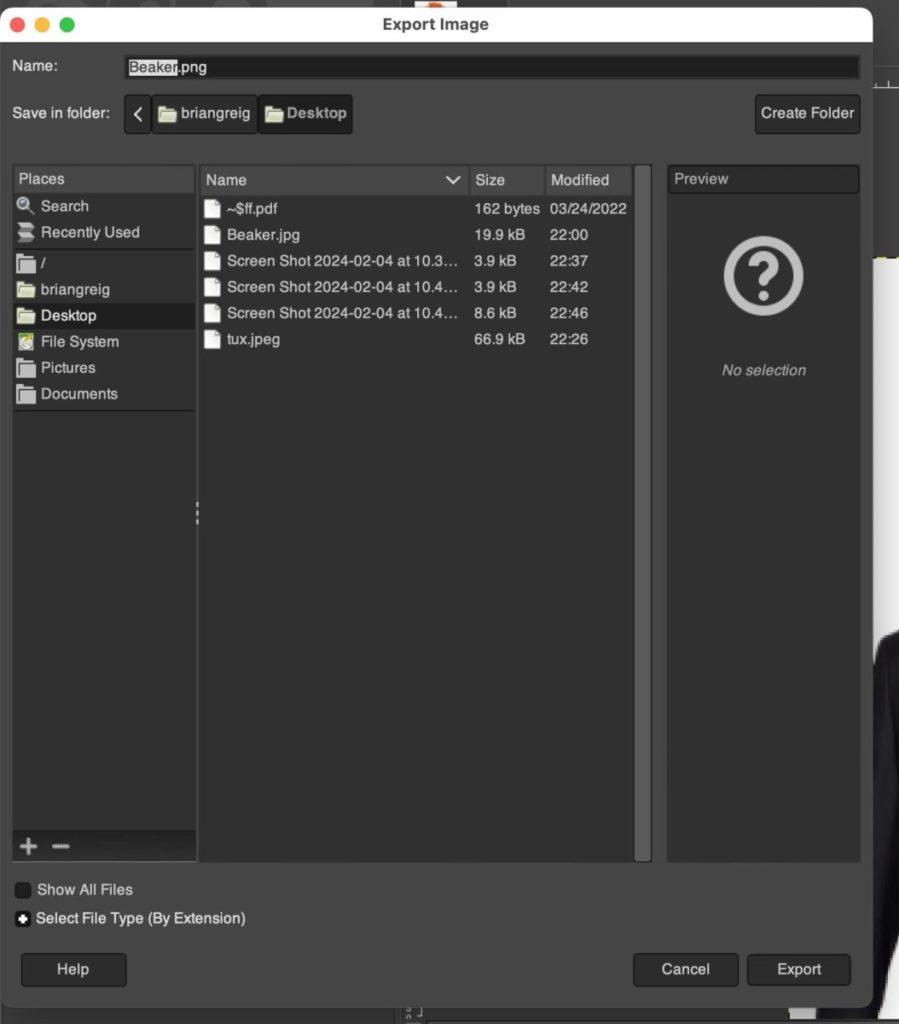
Task: Click the Search magnifier icon in Places
Action: tap(26, 206)
